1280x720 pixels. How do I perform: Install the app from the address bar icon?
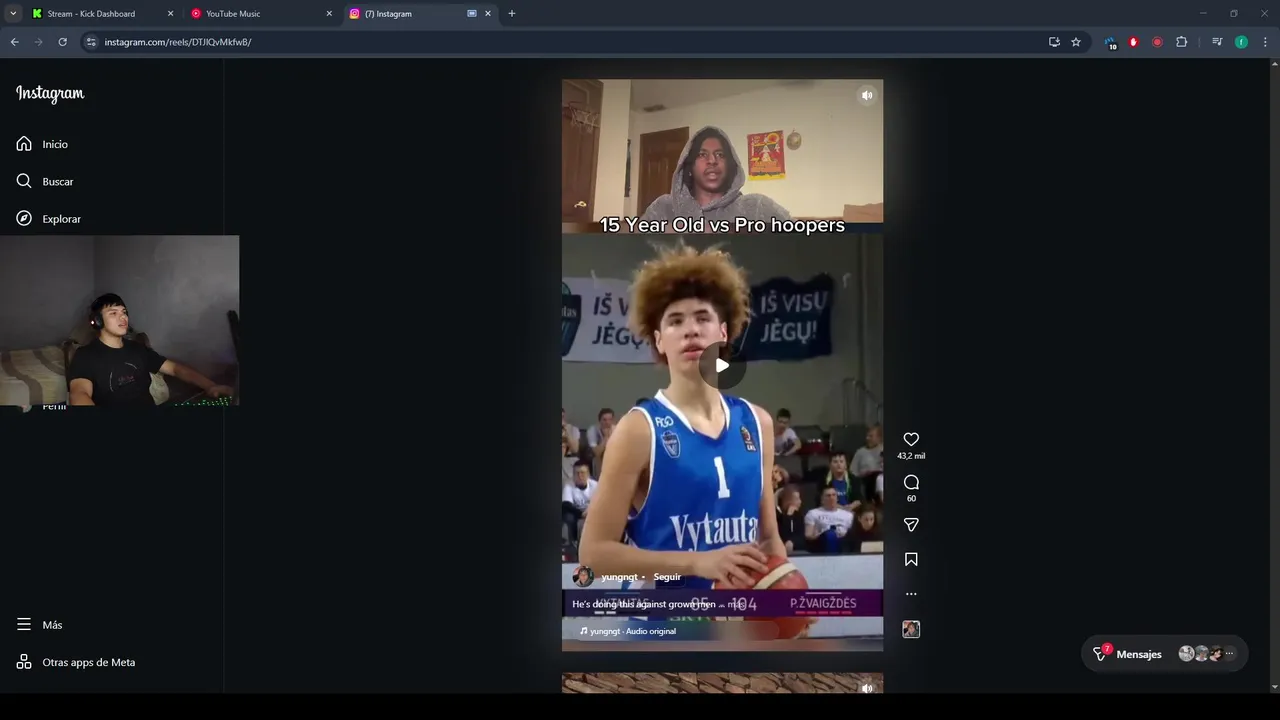point(1054,42)
